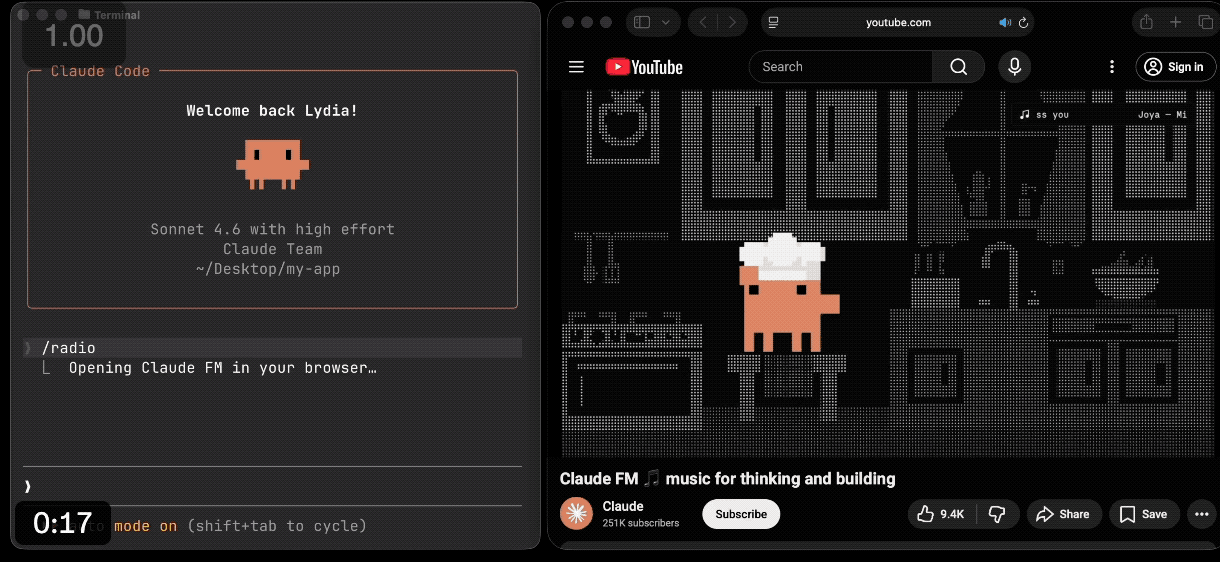Open the sidebar dropdown chevron in Safari
This screenshot has height=562, width=1220.
pos(666,22)
